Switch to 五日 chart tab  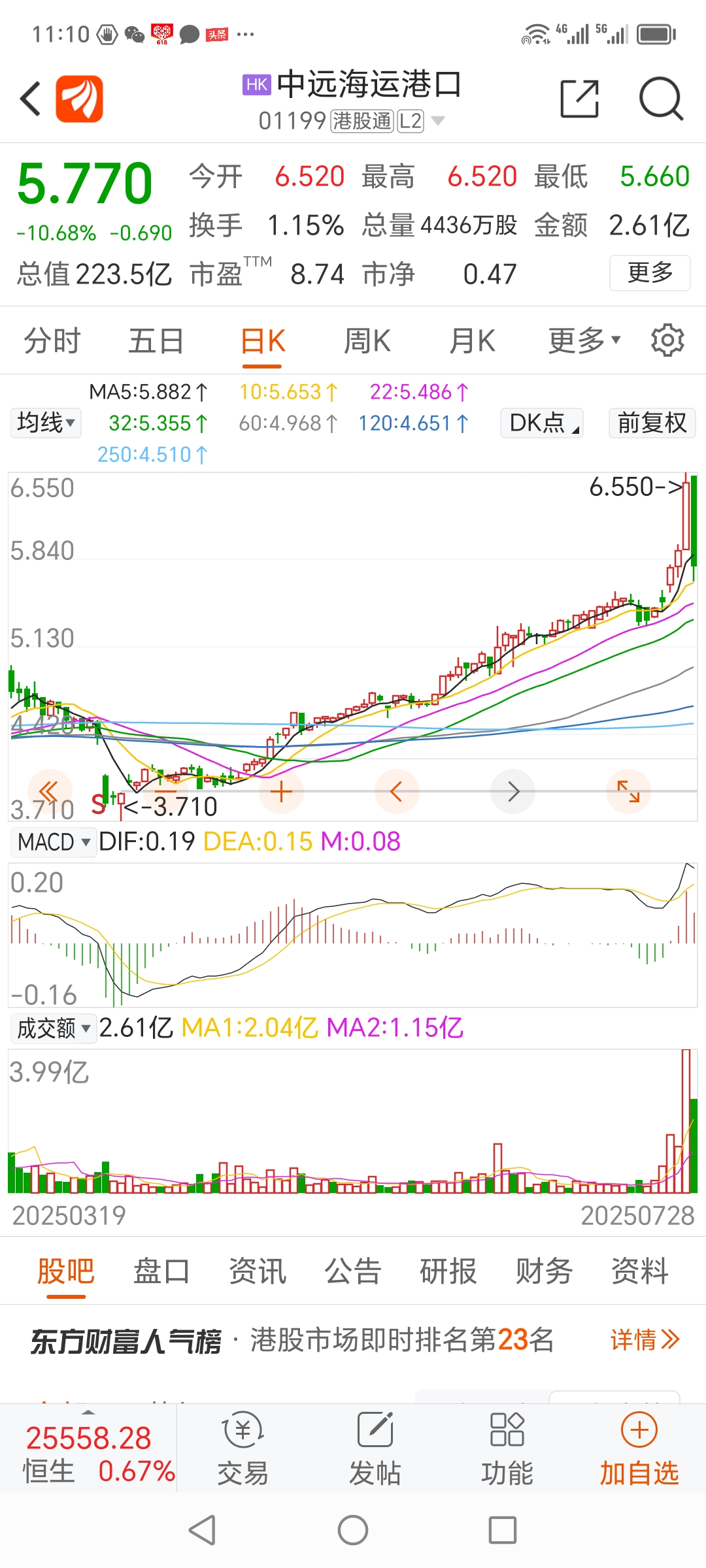(x=156, y=340)
